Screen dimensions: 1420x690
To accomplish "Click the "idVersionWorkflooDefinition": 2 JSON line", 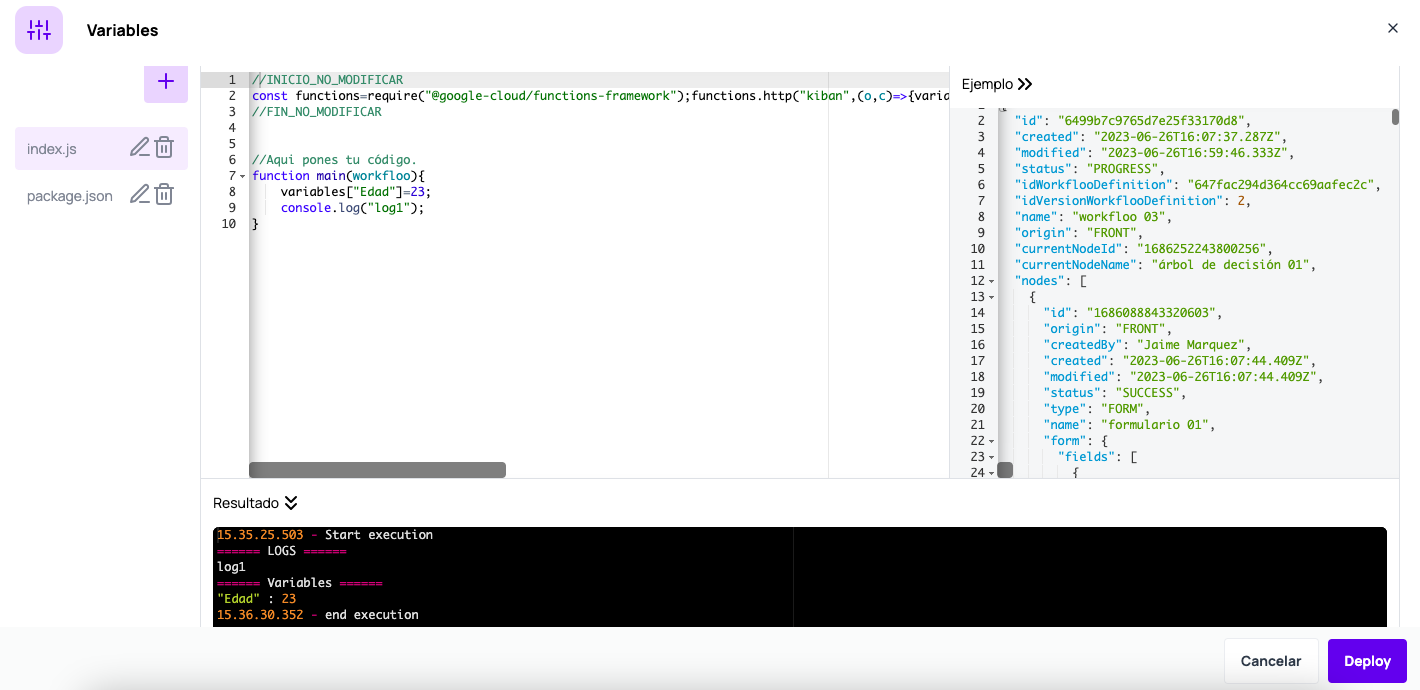I will (x=1133, y=201).
